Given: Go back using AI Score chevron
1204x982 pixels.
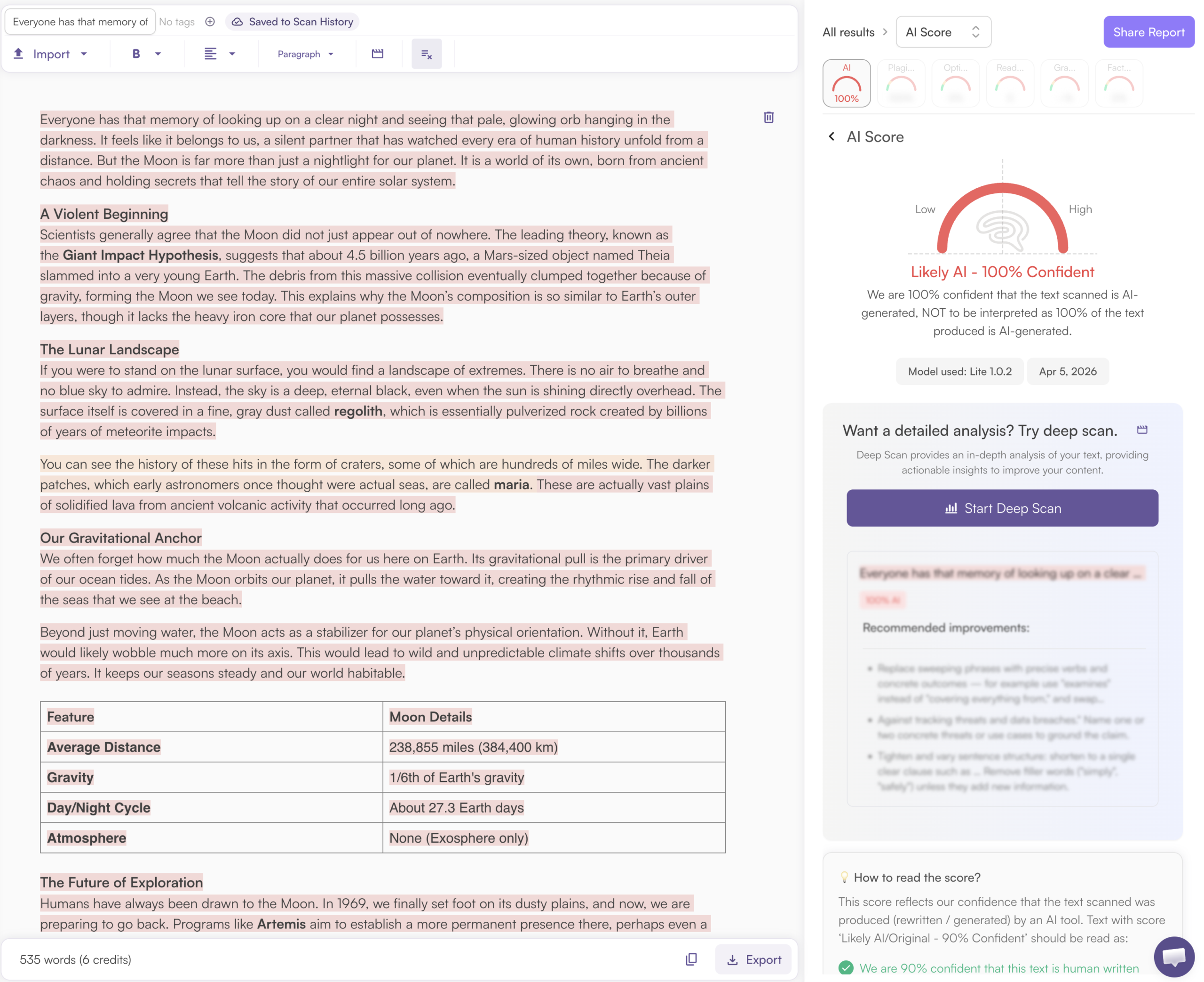Looking at the screenshot, I should point(831,136).
